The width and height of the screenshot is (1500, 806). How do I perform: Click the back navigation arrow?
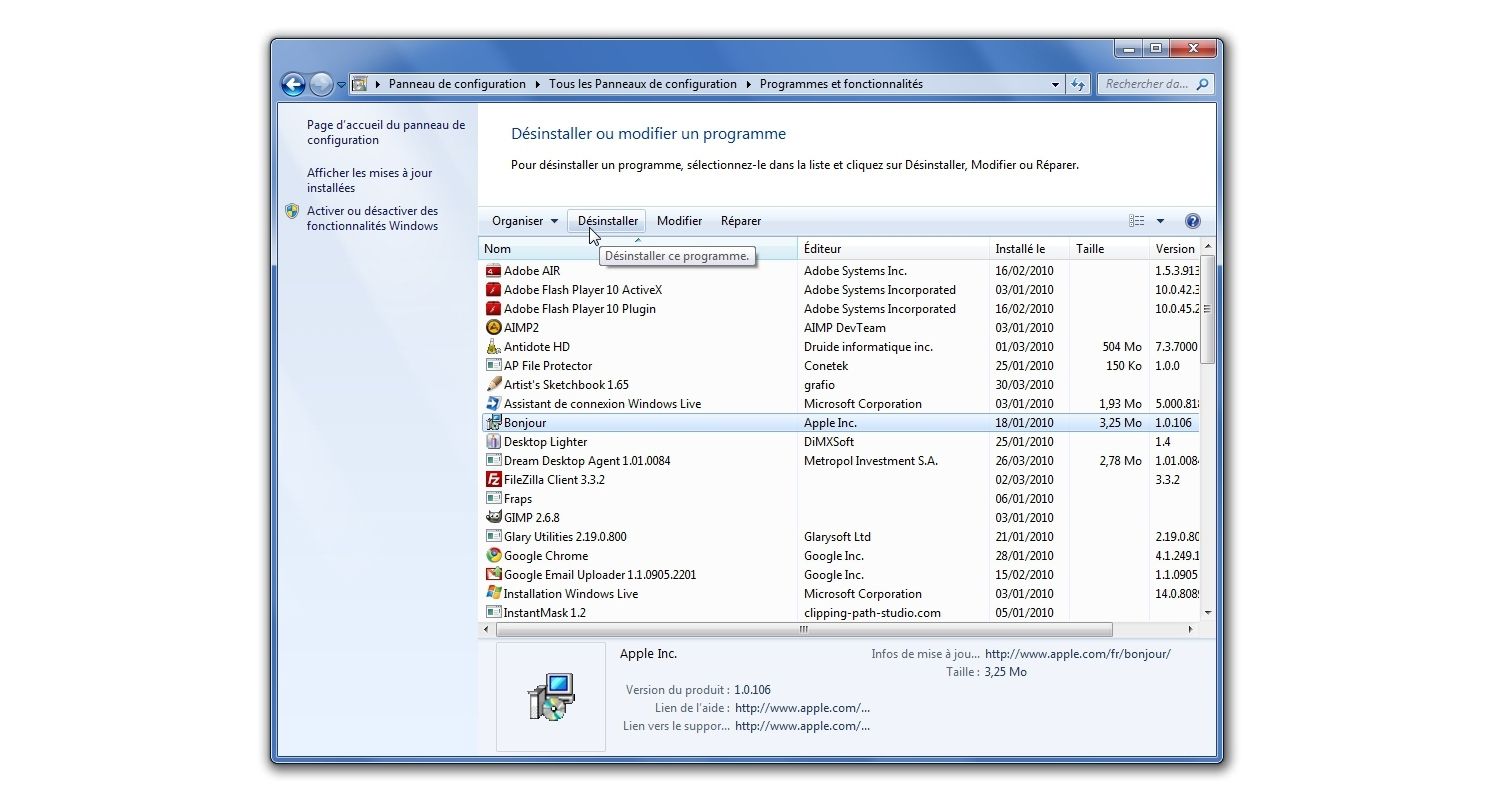pos(293,84)
